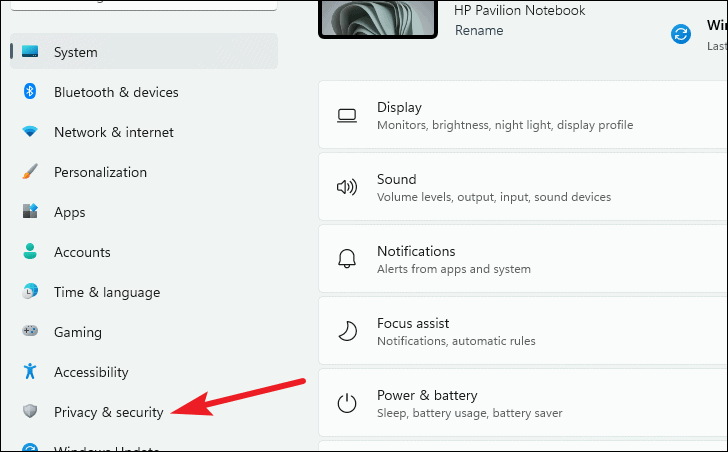Select Gaming from the sidebar
The height and width of the screenshot is (452, 728).
[x=144, y=331]
